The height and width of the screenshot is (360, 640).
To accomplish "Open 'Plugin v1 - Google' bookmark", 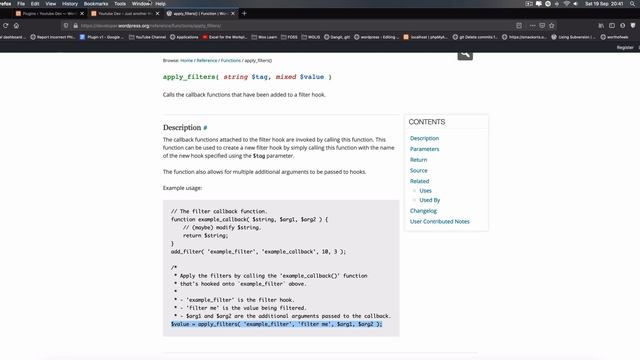I will [102, 37].
